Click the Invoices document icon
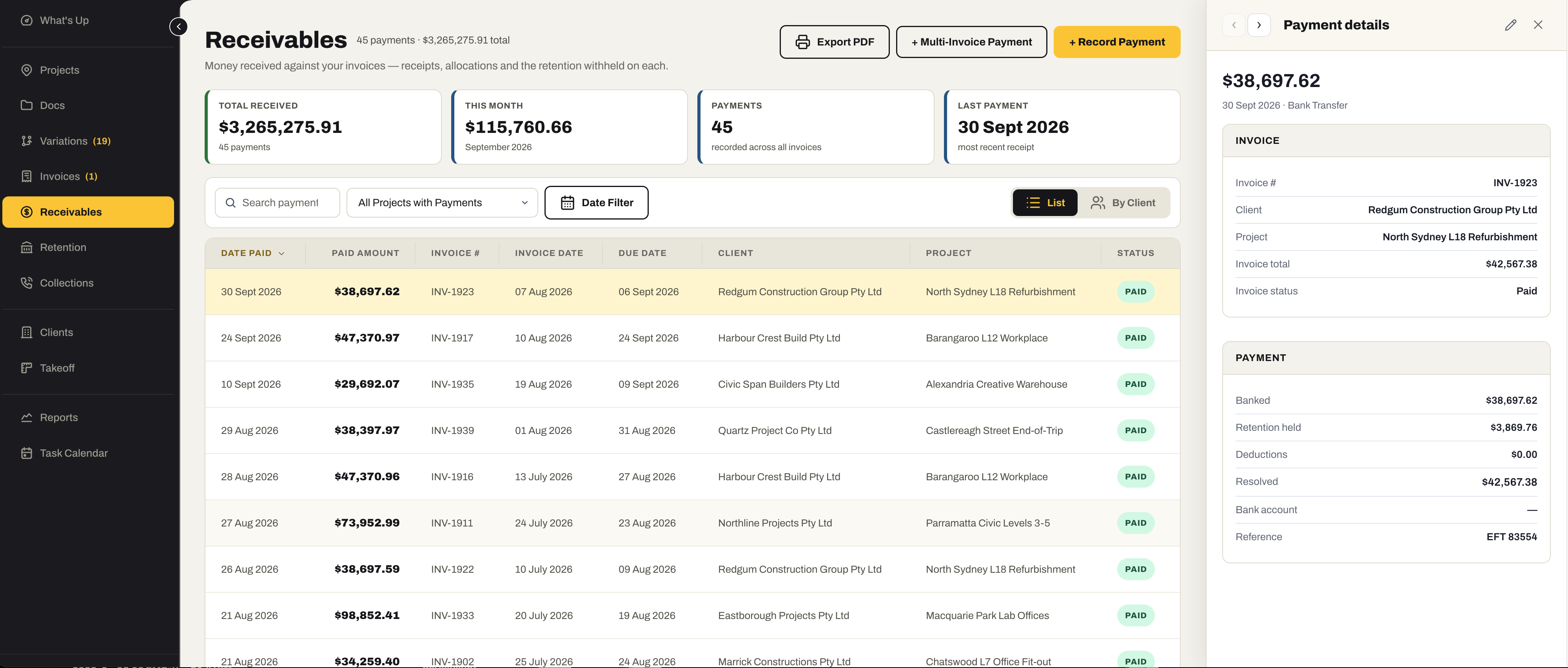The width and height of the screenshot is (1568, 668). click(26, 176)
